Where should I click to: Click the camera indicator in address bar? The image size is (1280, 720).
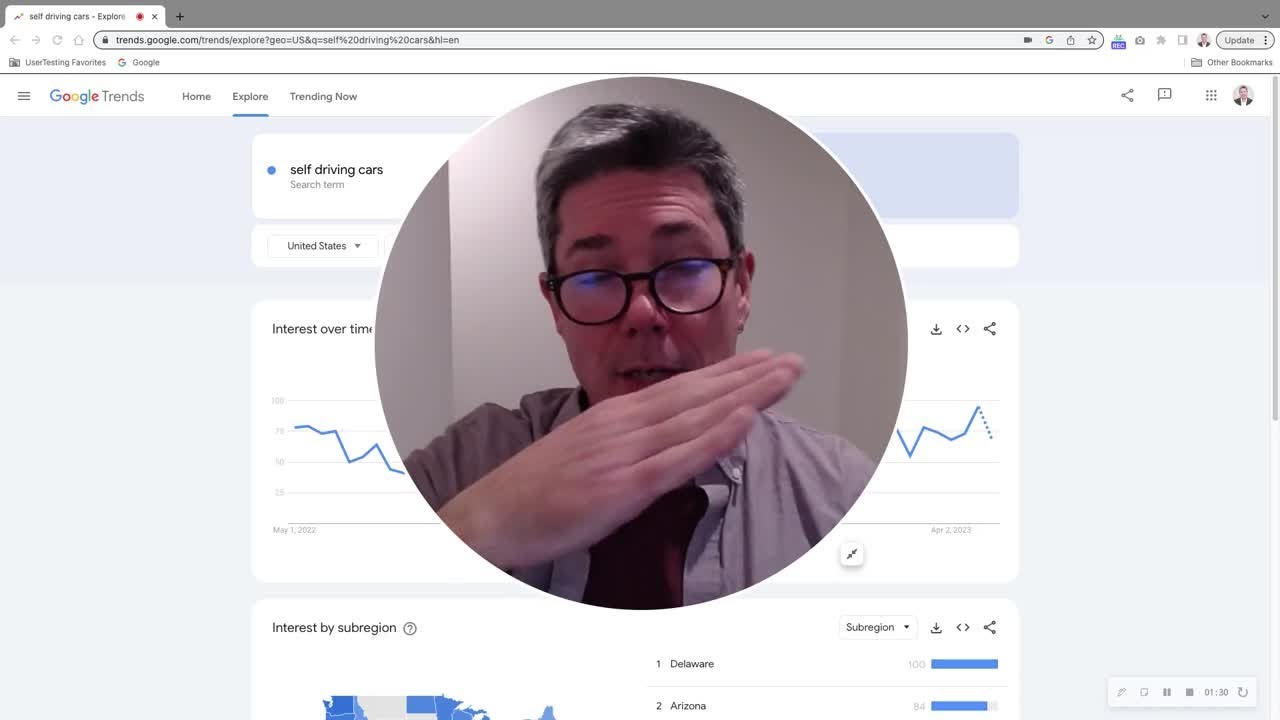[x=1027, y=40]
